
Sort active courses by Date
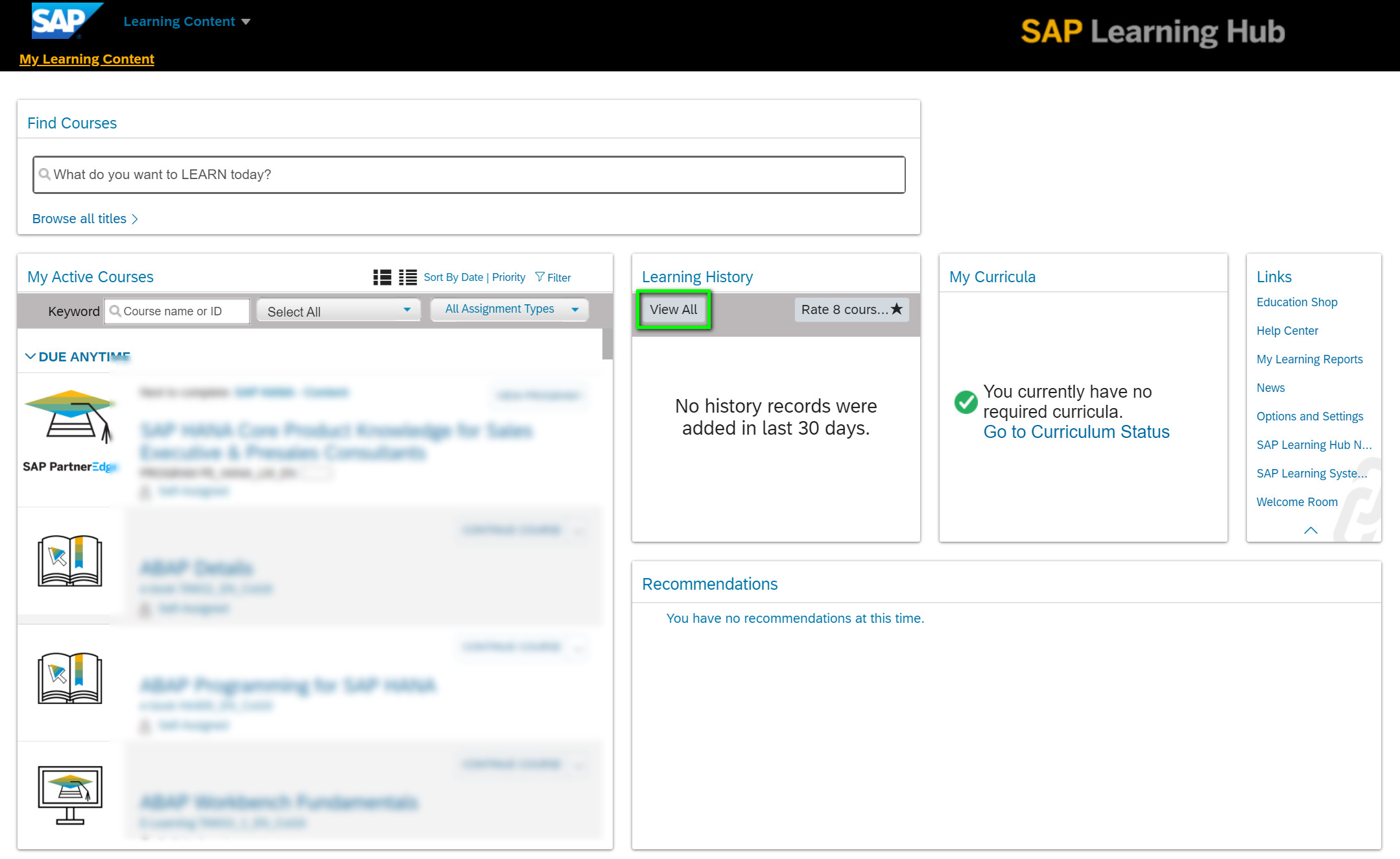tap(453, 277)
